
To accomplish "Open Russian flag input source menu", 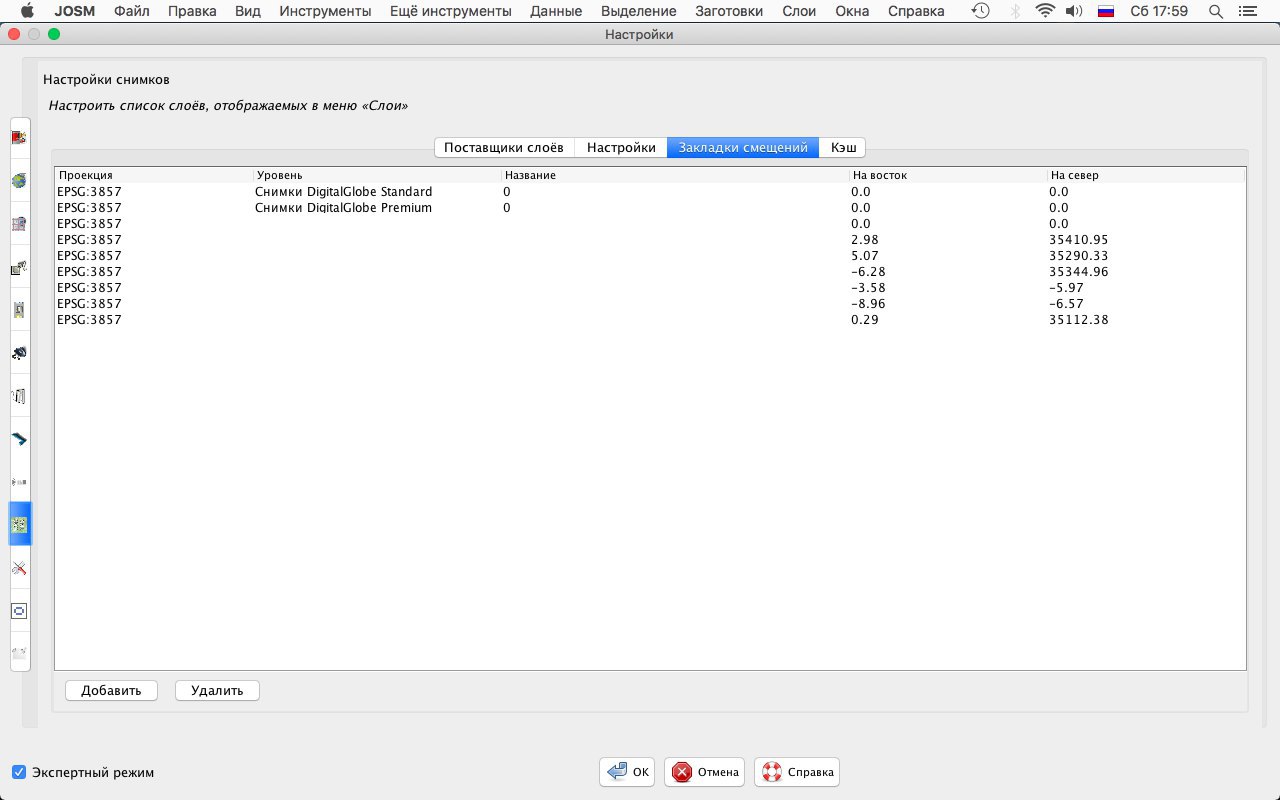I will [x=1106, y=11].
